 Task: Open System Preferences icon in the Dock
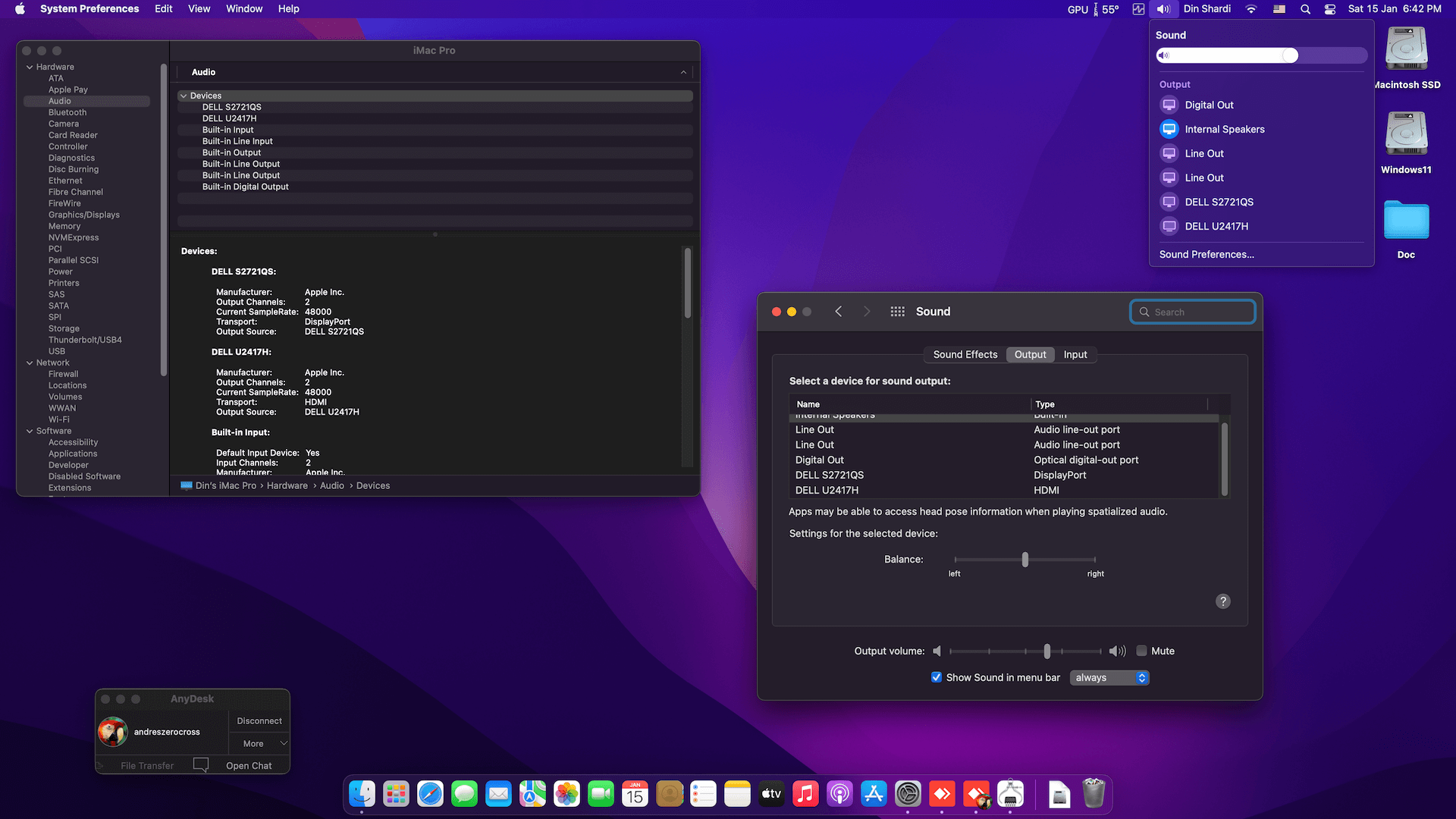click(x=907, y=793)
